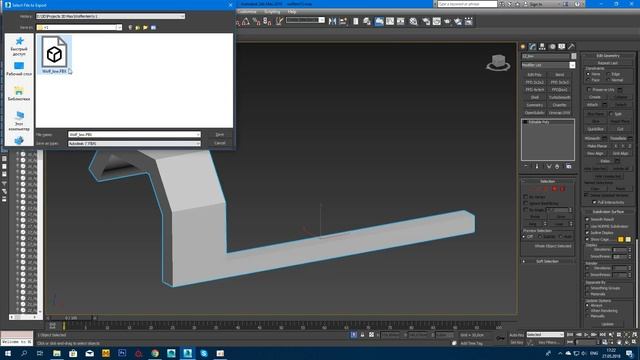Select the Element sub-object level icon
640x360 pixels.
point(562,189)
